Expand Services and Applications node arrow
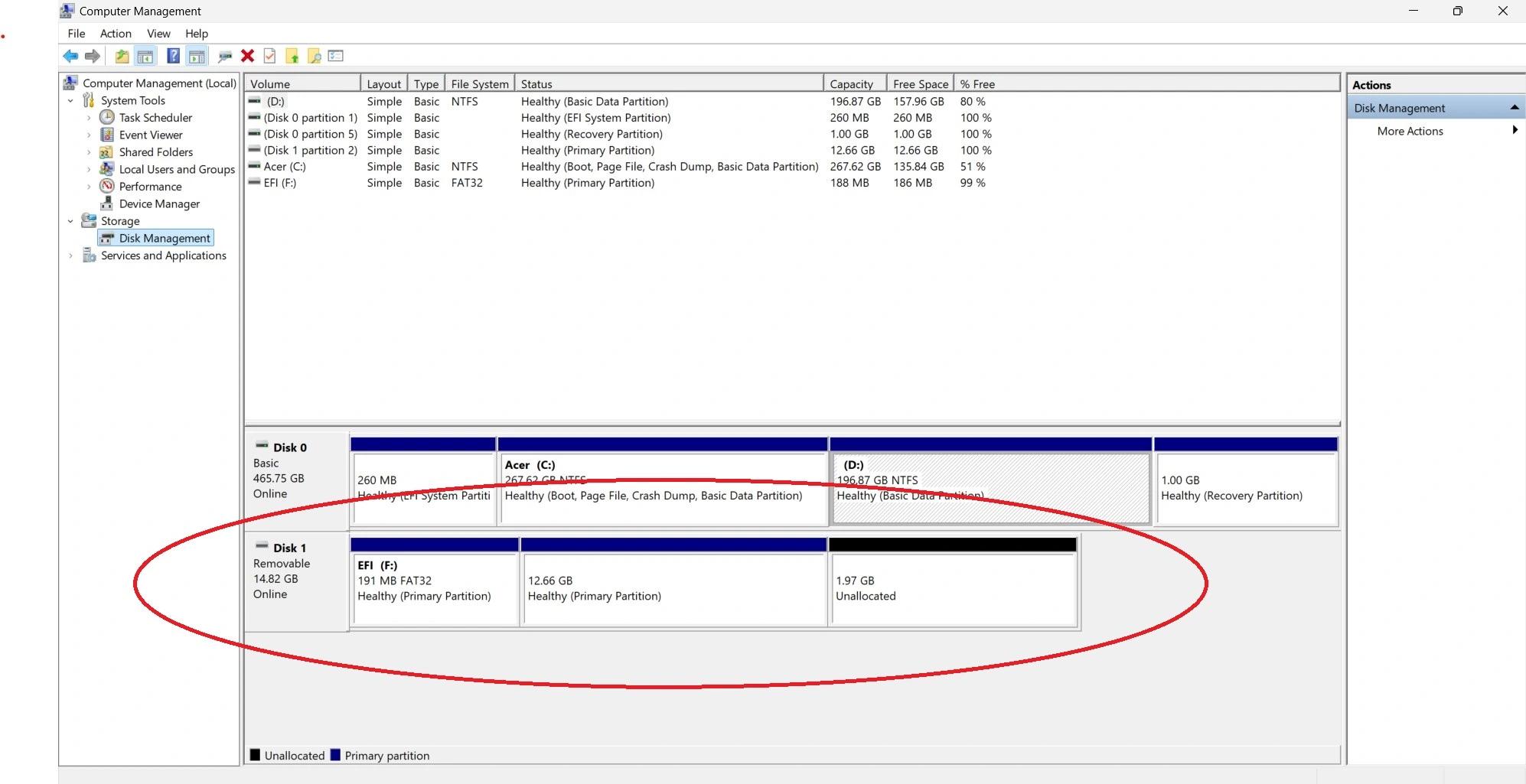 pyautogui.click(x=70, y=255)
